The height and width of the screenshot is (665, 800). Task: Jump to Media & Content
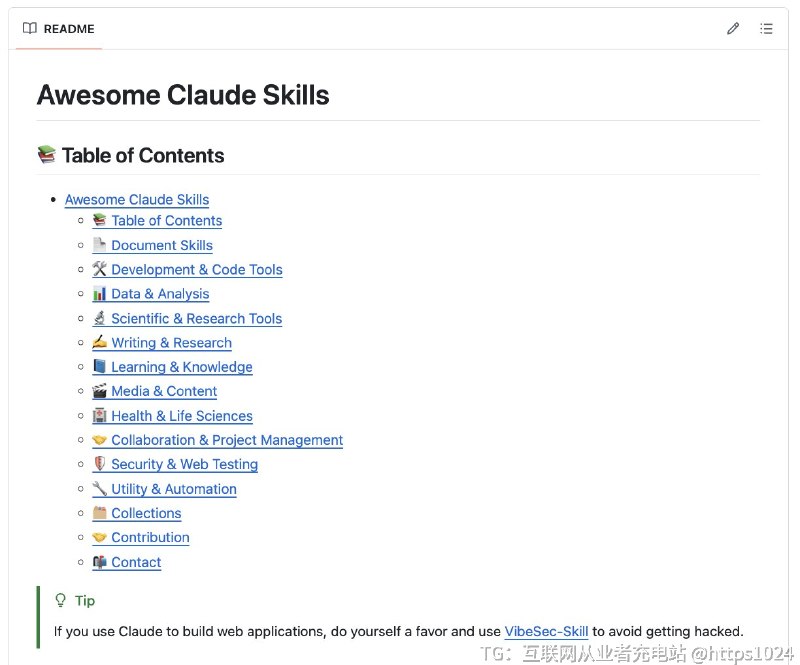point(164,391)
